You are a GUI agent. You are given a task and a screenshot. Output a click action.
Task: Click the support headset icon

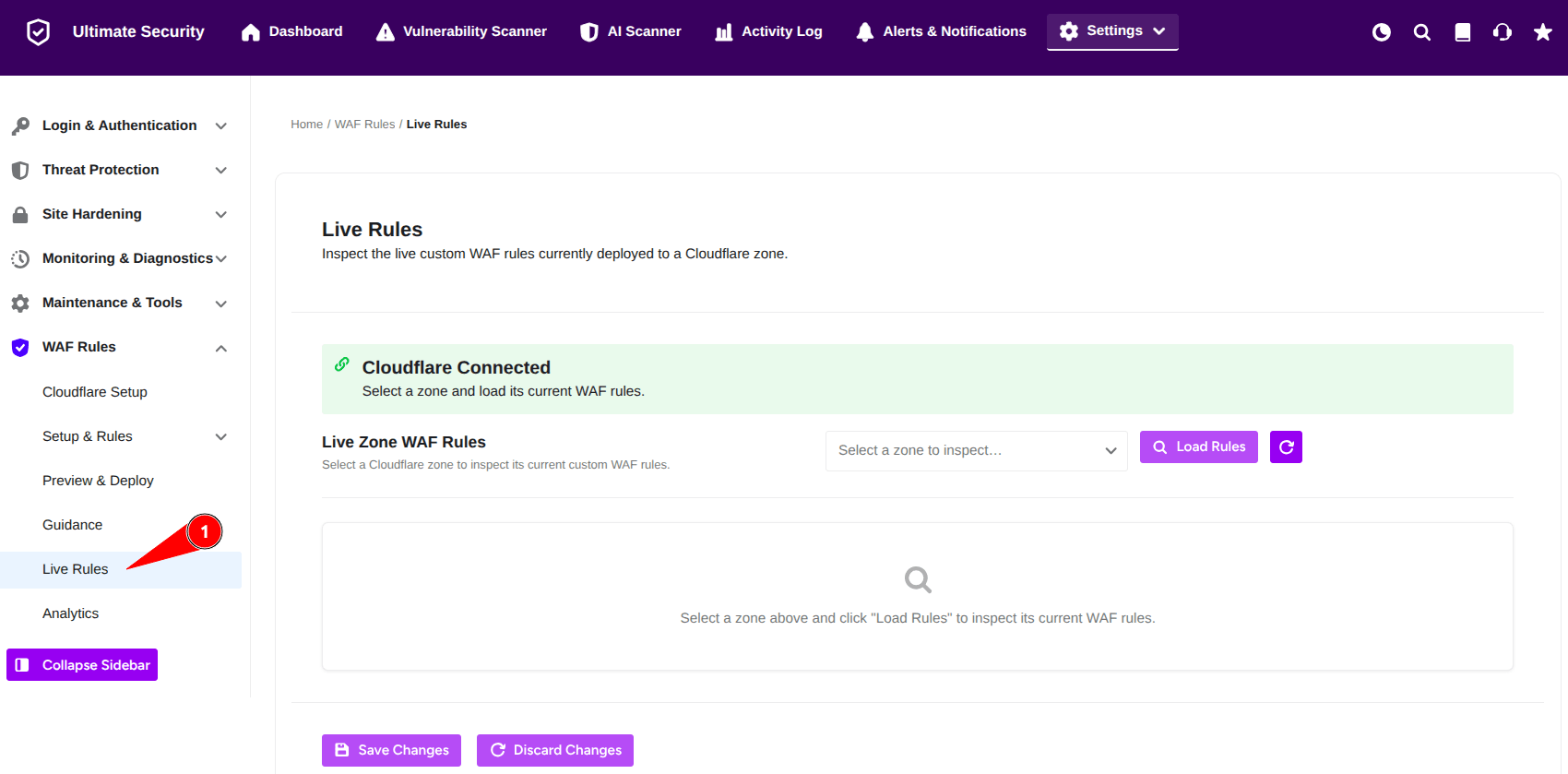pos(1503,32)
